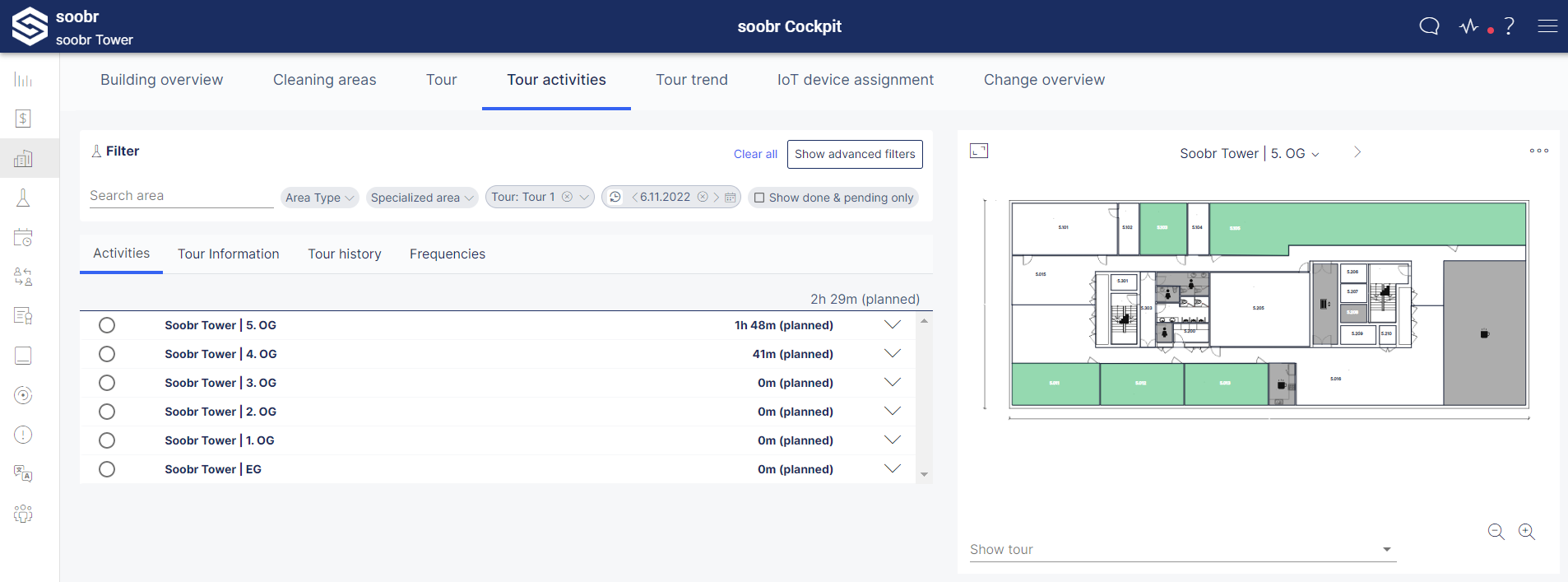The image size is (1568, 582).
Task: Open the floor plan three-dot options menu
Action: 1539,151
